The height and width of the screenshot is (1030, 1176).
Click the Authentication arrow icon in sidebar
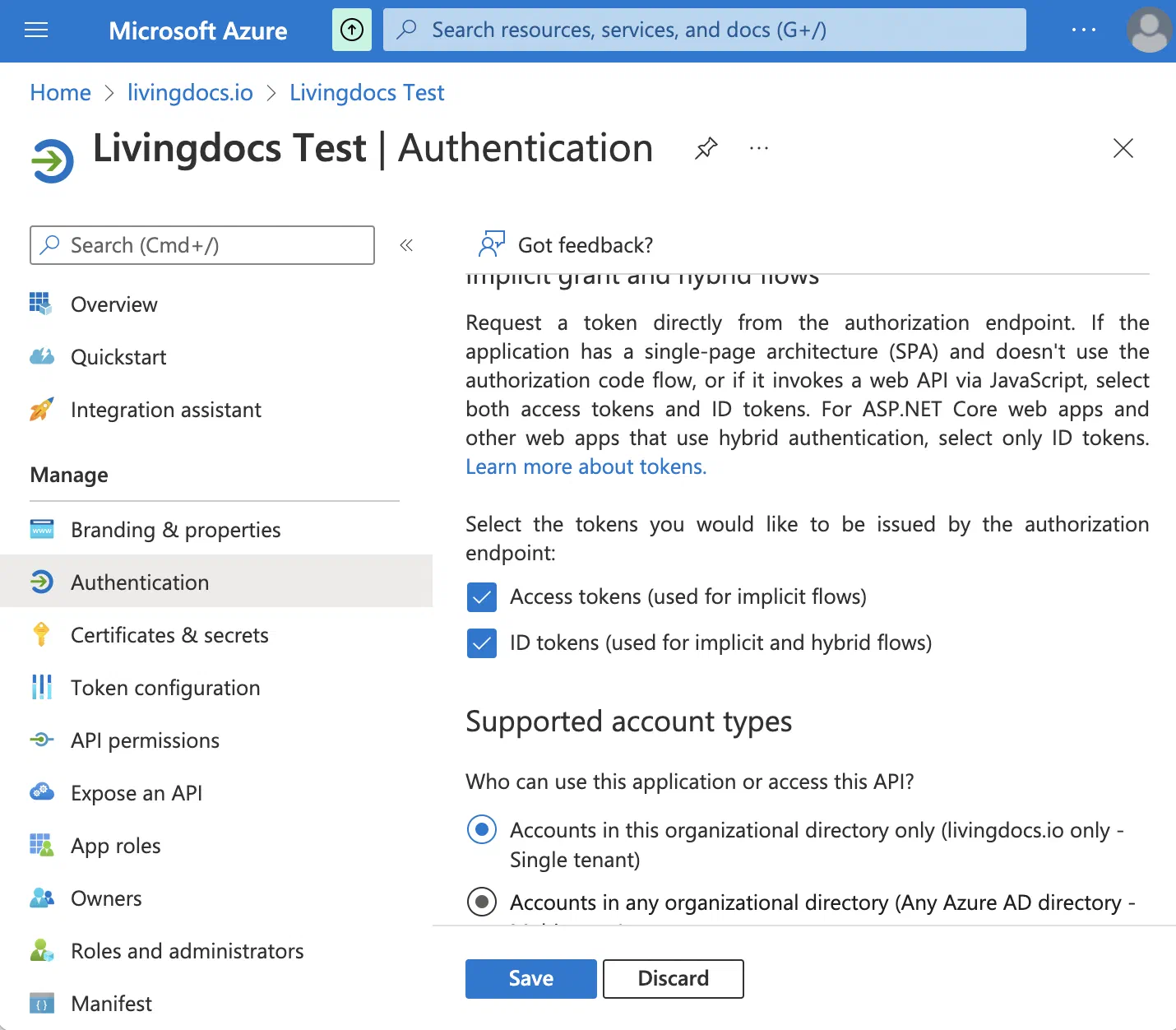(x=41, y=582)
